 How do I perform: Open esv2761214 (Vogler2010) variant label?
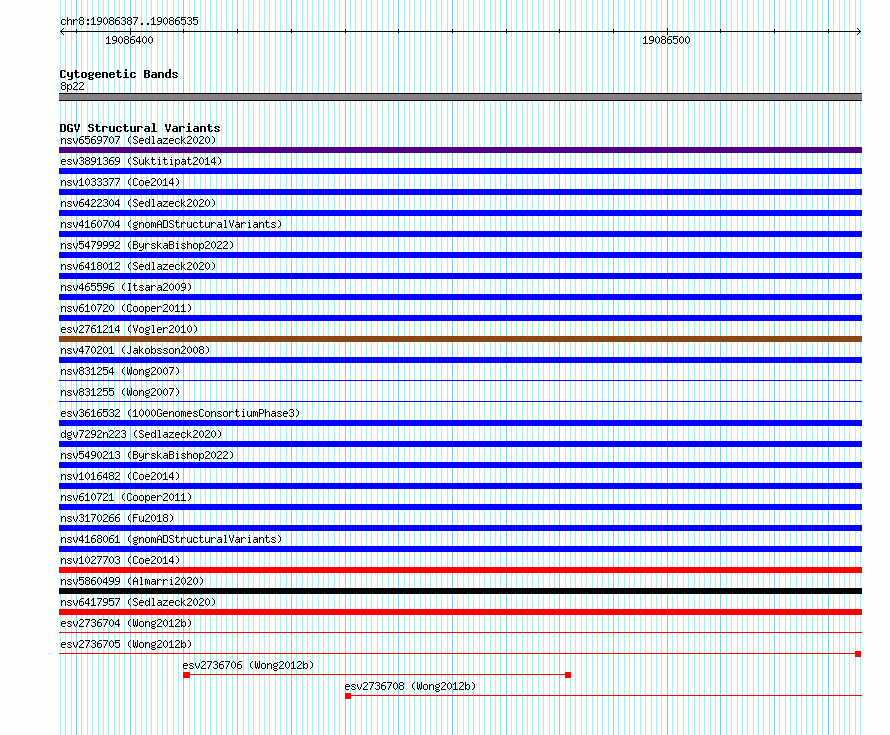129,329
